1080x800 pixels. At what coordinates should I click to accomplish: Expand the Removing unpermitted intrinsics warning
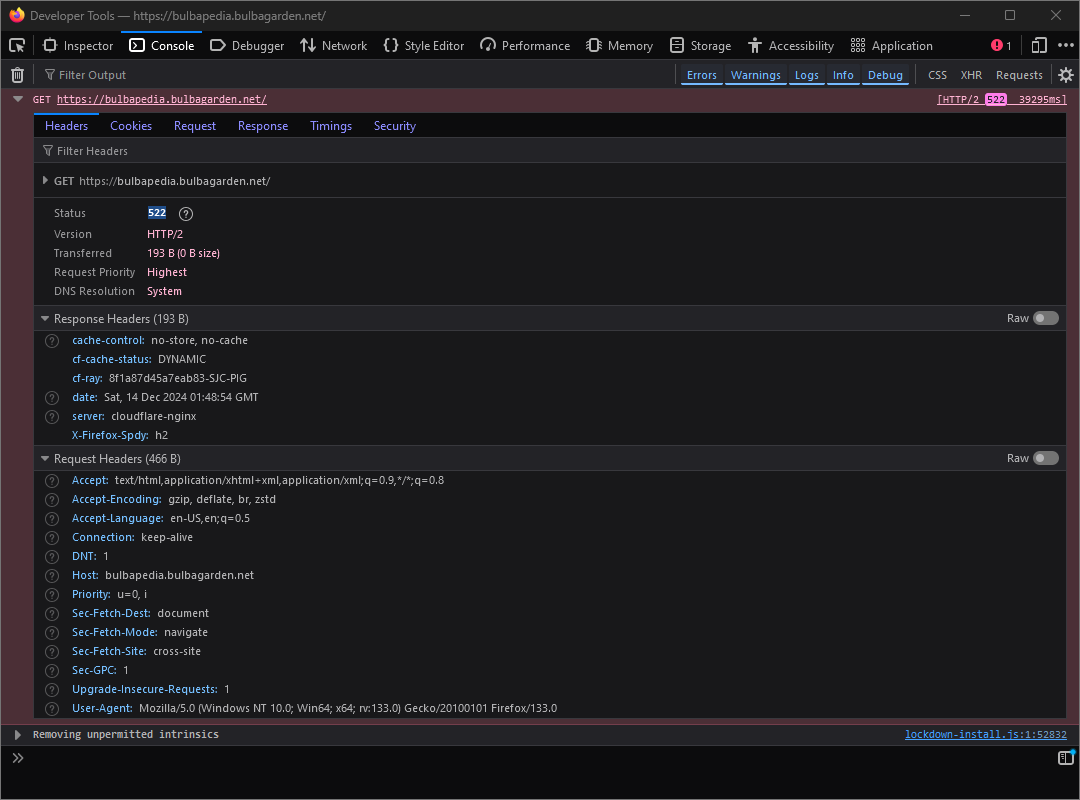17,733
